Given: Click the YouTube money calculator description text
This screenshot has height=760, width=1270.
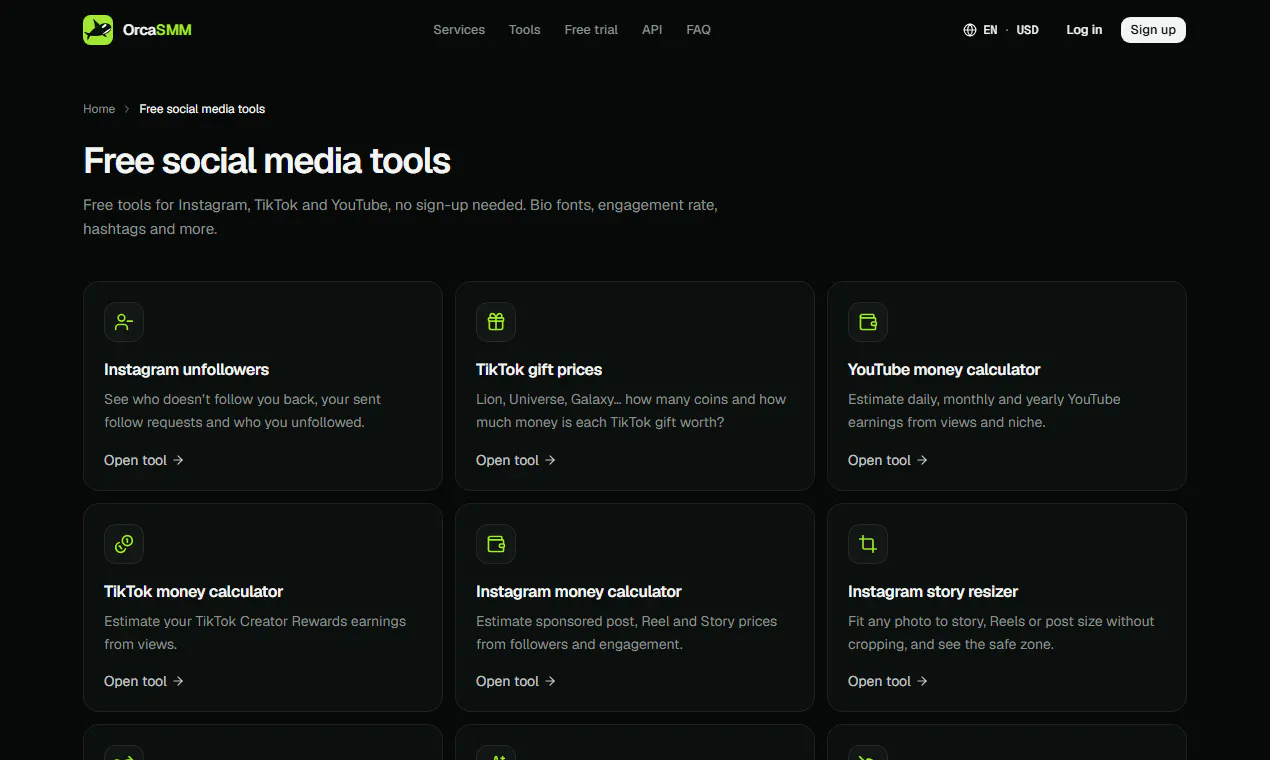Looking at the screenshot, I should tap(984, 411).
